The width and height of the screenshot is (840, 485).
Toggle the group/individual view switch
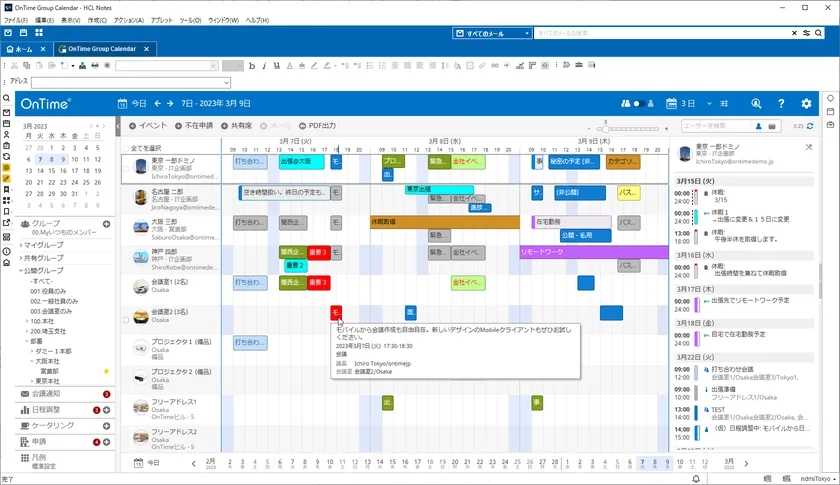pyautogui.click(x=638, y=103)
